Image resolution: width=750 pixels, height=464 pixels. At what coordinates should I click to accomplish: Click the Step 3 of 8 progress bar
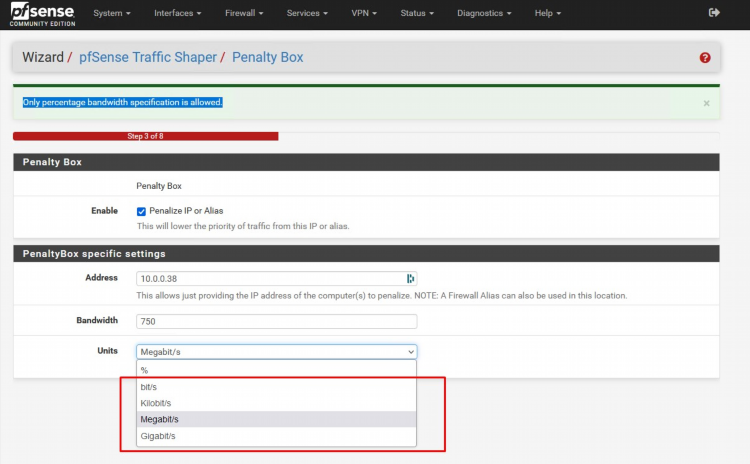[145, 136]
